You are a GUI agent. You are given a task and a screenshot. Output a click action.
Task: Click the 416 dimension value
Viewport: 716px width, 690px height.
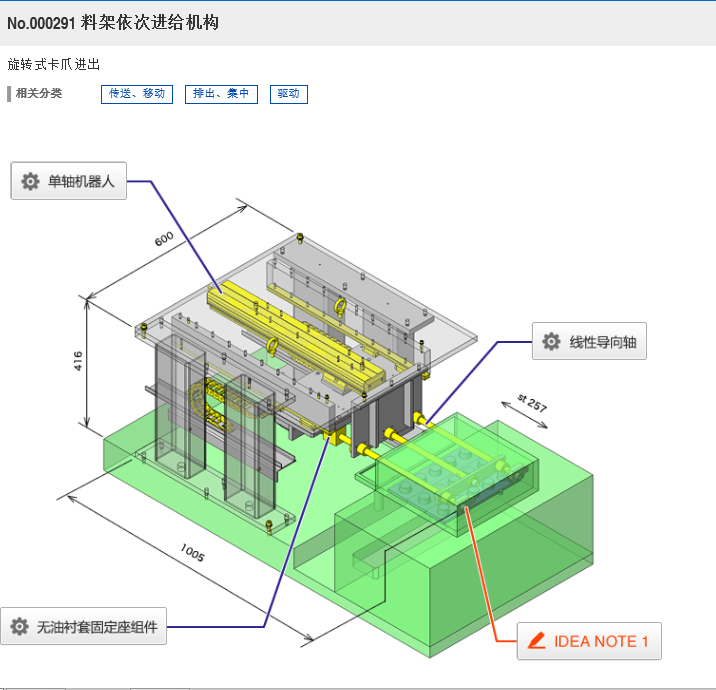pos(78,360)
